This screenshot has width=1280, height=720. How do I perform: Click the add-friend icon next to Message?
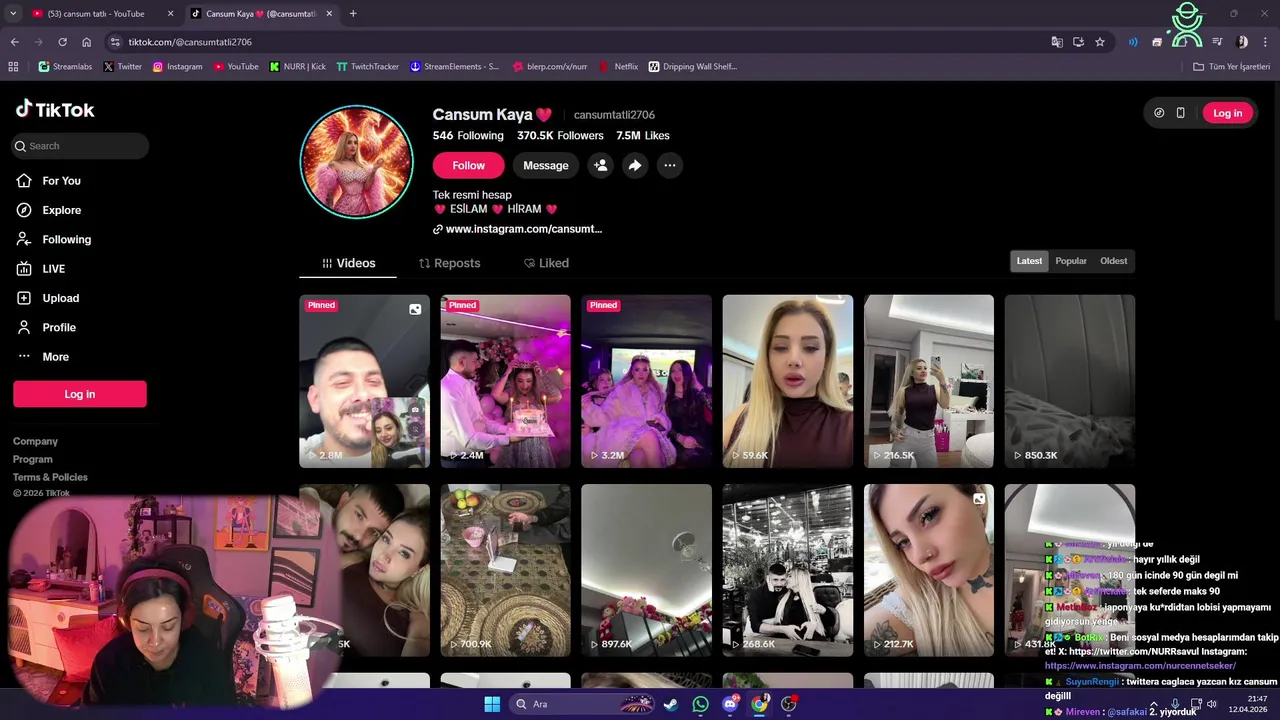(600, 165)
